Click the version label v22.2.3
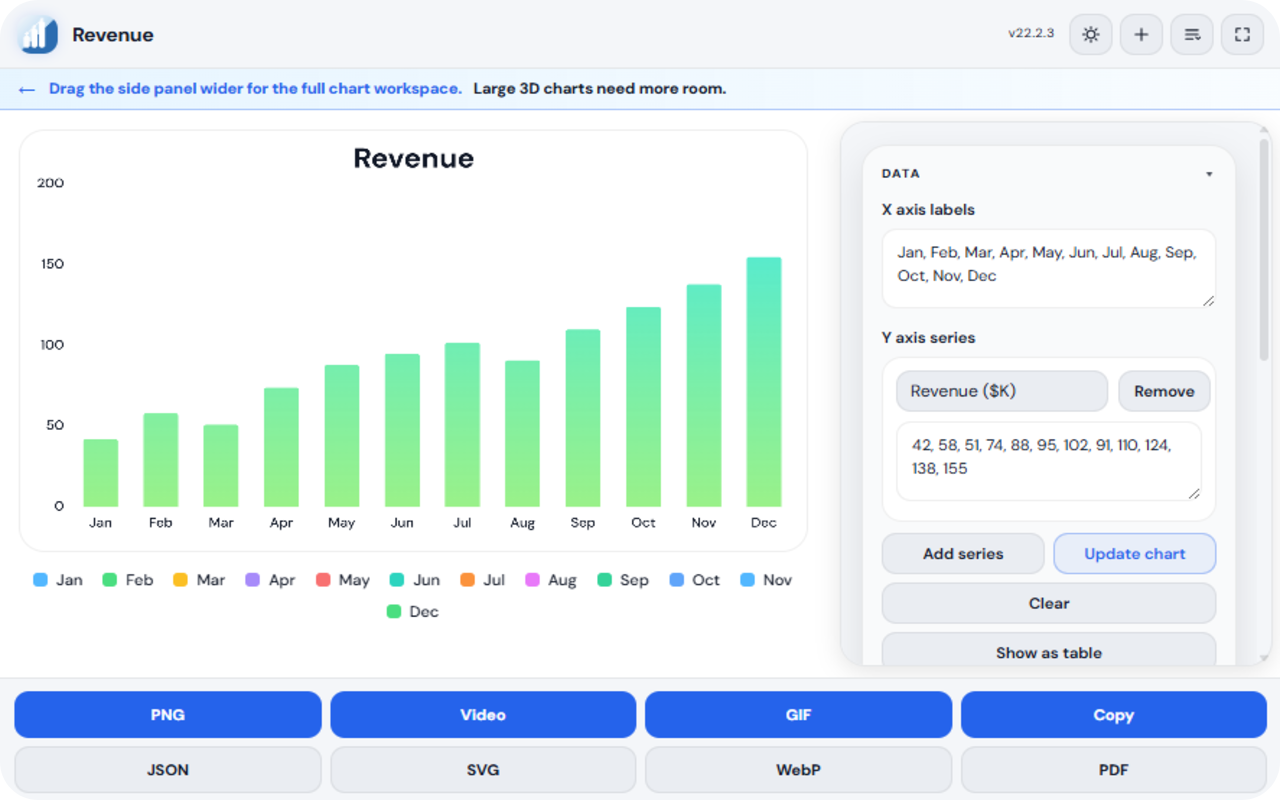The image size is (1280, 800). tap(1031, 34)
